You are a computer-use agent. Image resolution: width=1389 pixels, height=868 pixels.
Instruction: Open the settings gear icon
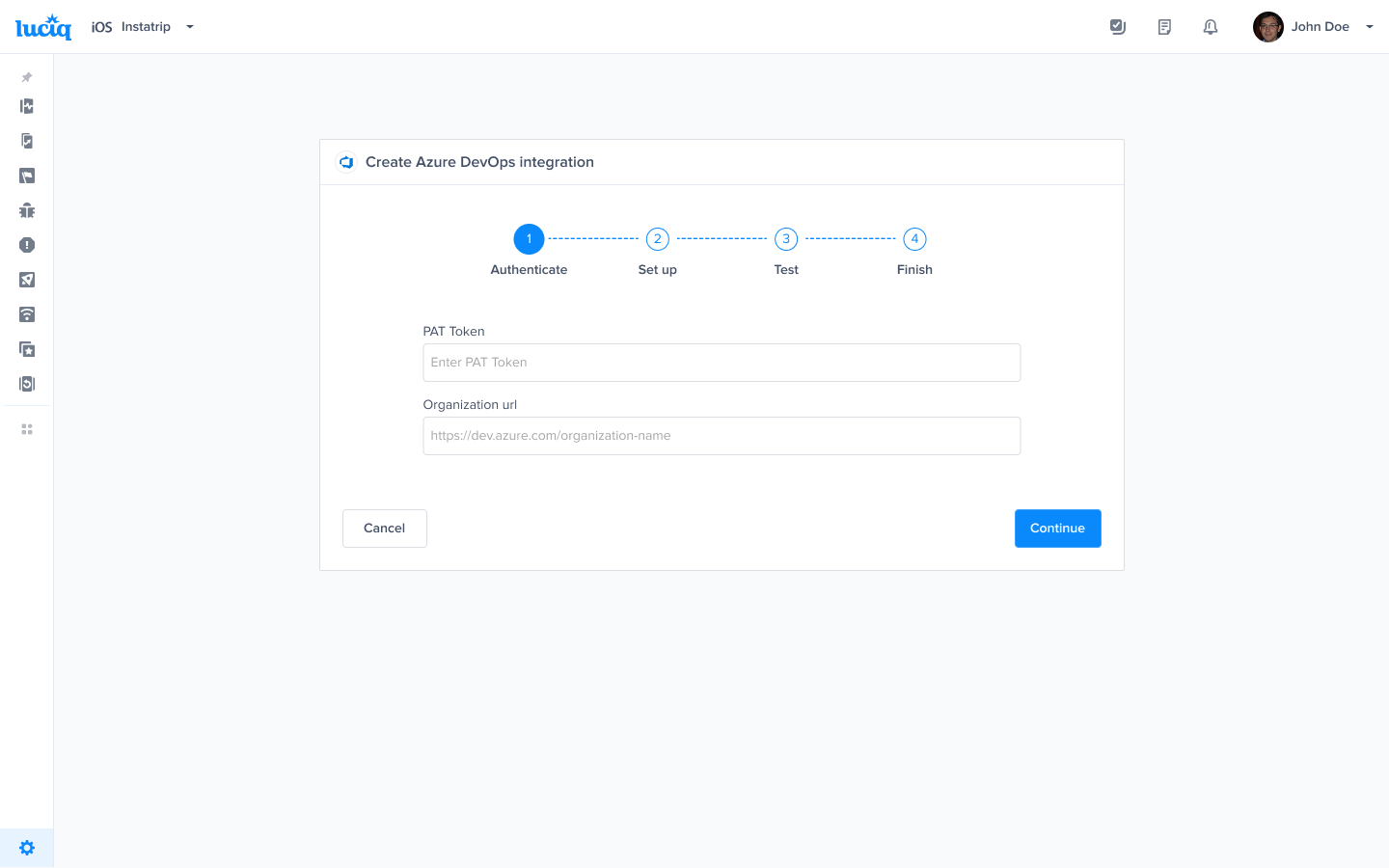click(27, 848)
